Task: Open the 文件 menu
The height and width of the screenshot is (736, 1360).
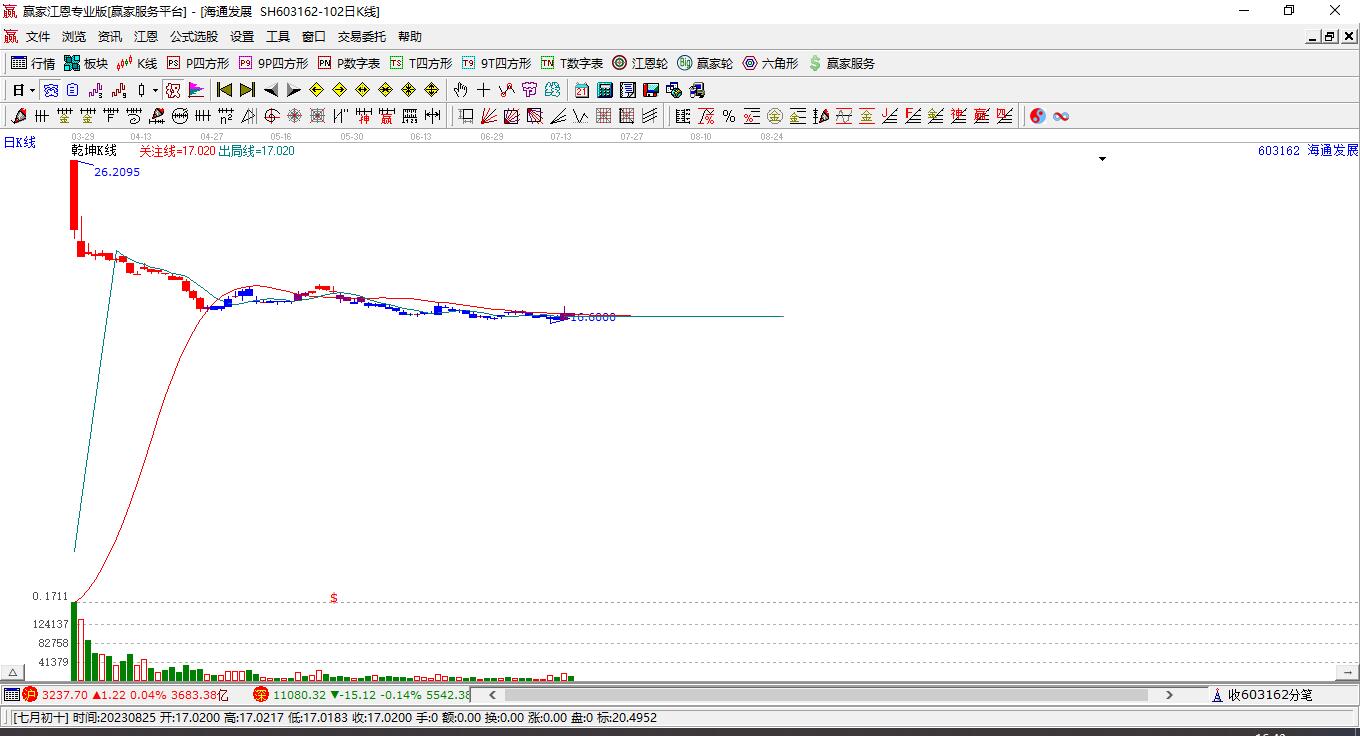Action: (38, 37)
